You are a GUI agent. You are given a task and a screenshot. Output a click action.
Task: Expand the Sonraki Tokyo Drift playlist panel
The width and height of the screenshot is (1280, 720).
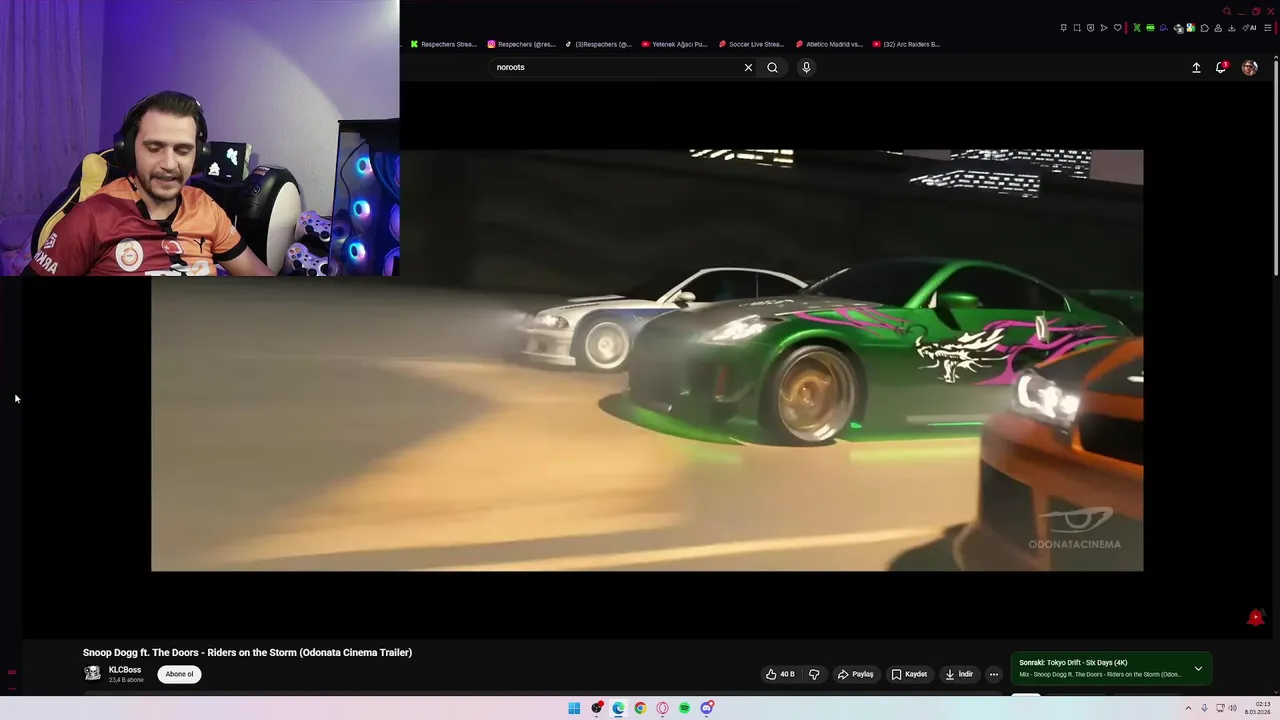[x=1198, y=668]
